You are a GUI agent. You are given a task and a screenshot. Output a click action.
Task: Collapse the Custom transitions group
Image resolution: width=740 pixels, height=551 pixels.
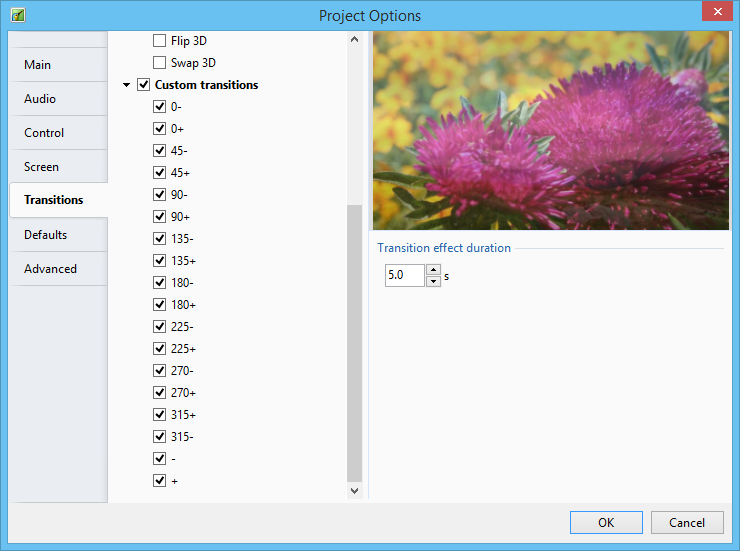point(126,85)
